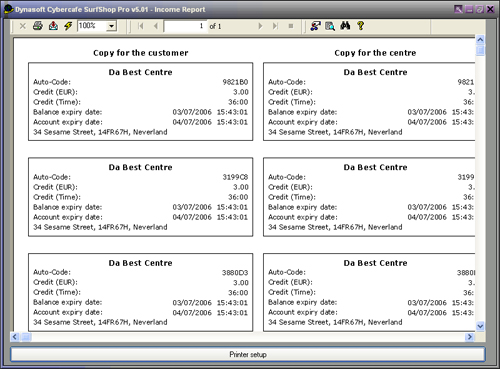Click balance expiry date 03/07/2006 in the 9821B0 card
Screen dimensions: 500x369
192,112
